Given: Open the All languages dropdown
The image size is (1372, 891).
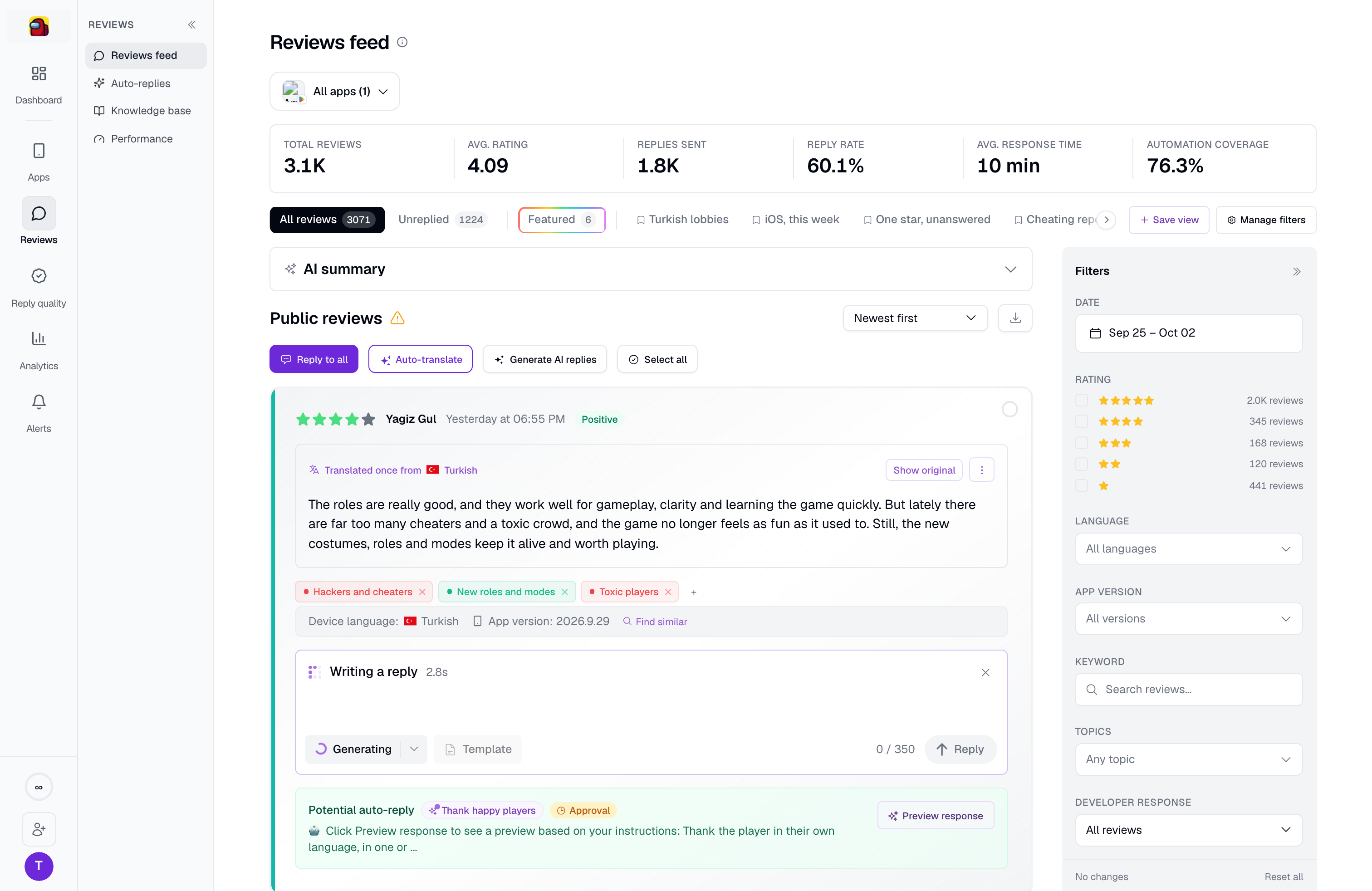Looking at the screenshot, I should 1188,548.
